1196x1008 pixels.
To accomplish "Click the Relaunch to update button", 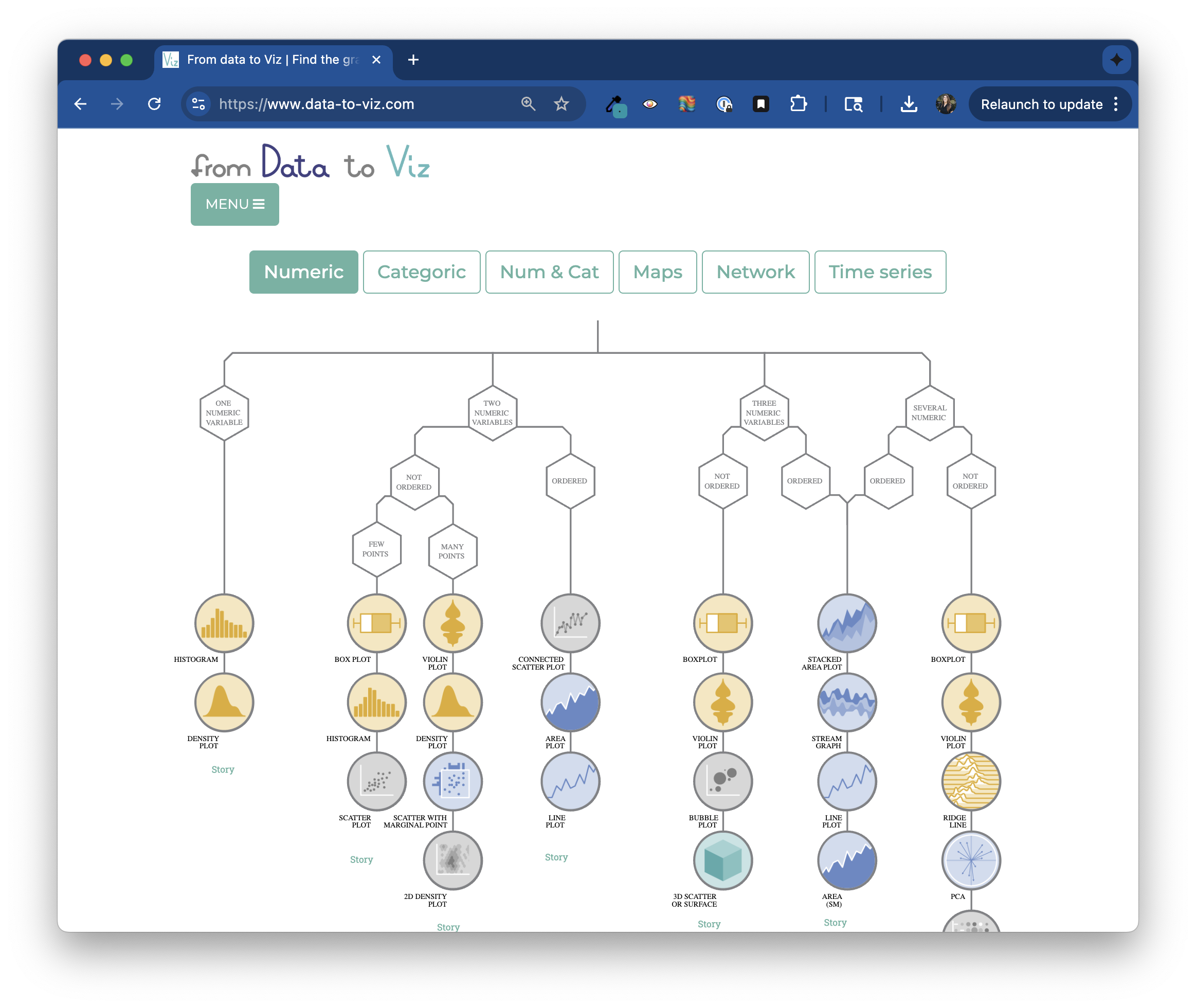I will [x=1041, y=104].
